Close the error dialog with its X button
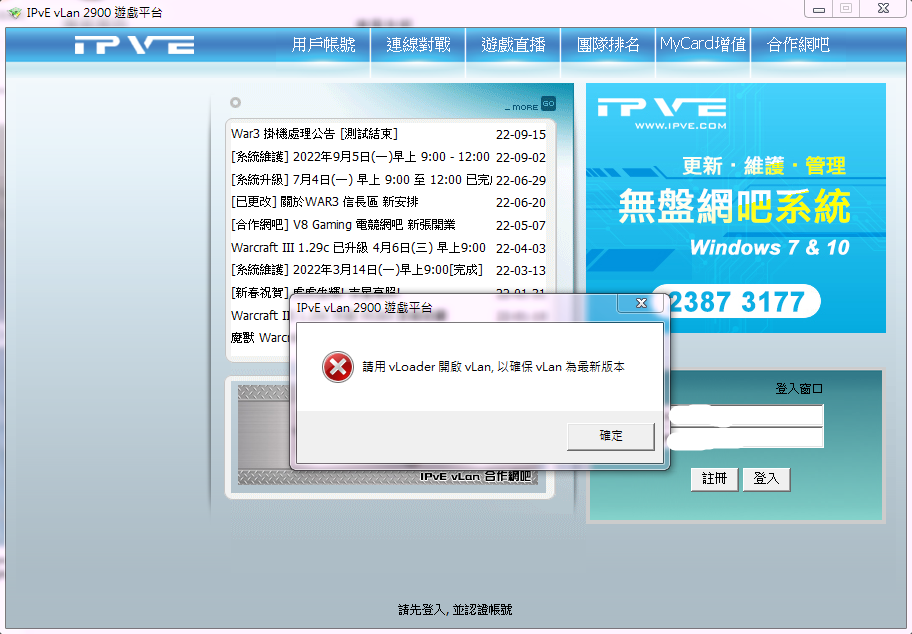This screenshot has width=912, height=634. [x=642, y=303]
